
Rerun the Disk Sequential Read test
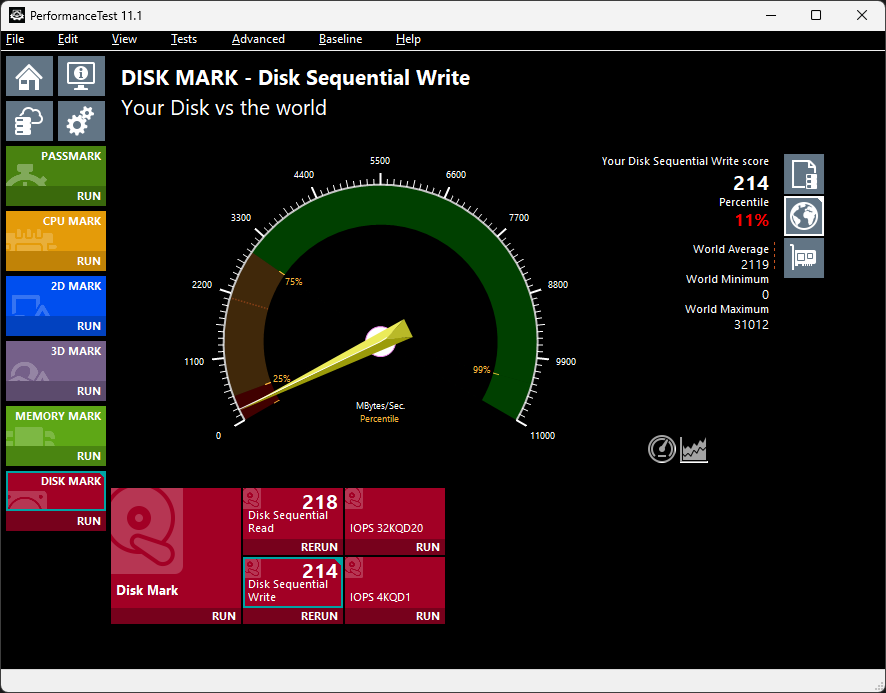[319, 547]
